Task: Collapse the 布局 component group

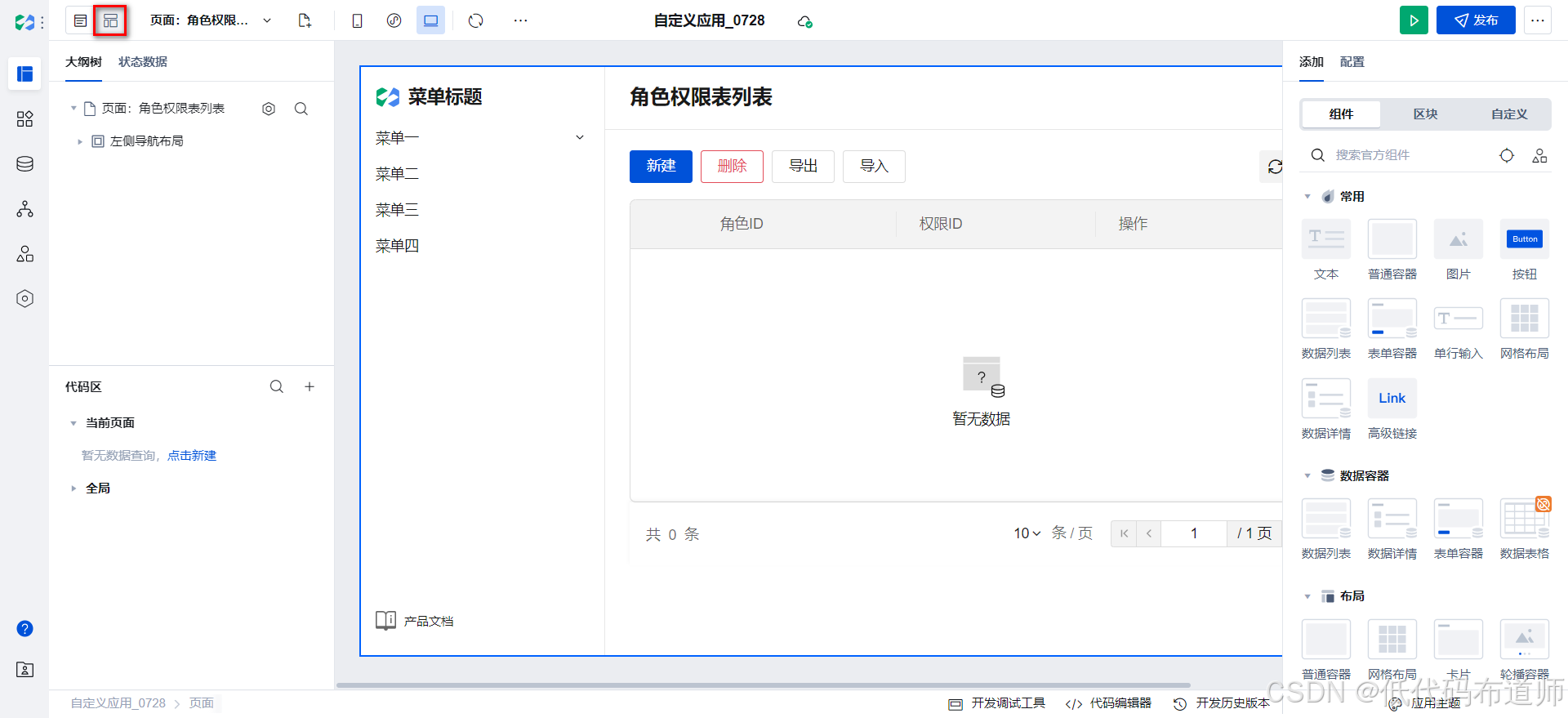Action: click(1307, 596)
